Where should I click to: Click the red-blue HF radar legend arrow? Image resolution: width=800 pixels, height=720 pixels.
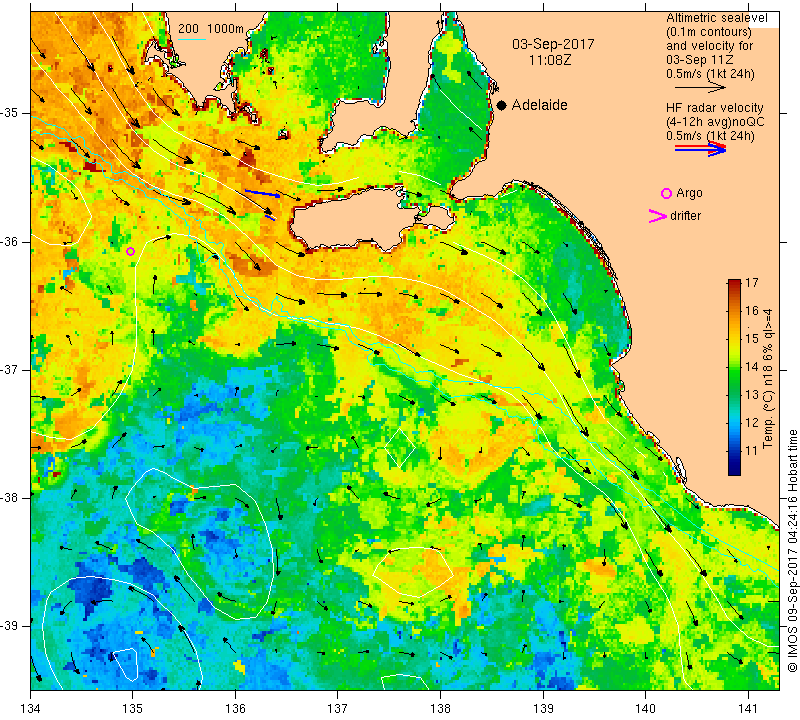701,149
